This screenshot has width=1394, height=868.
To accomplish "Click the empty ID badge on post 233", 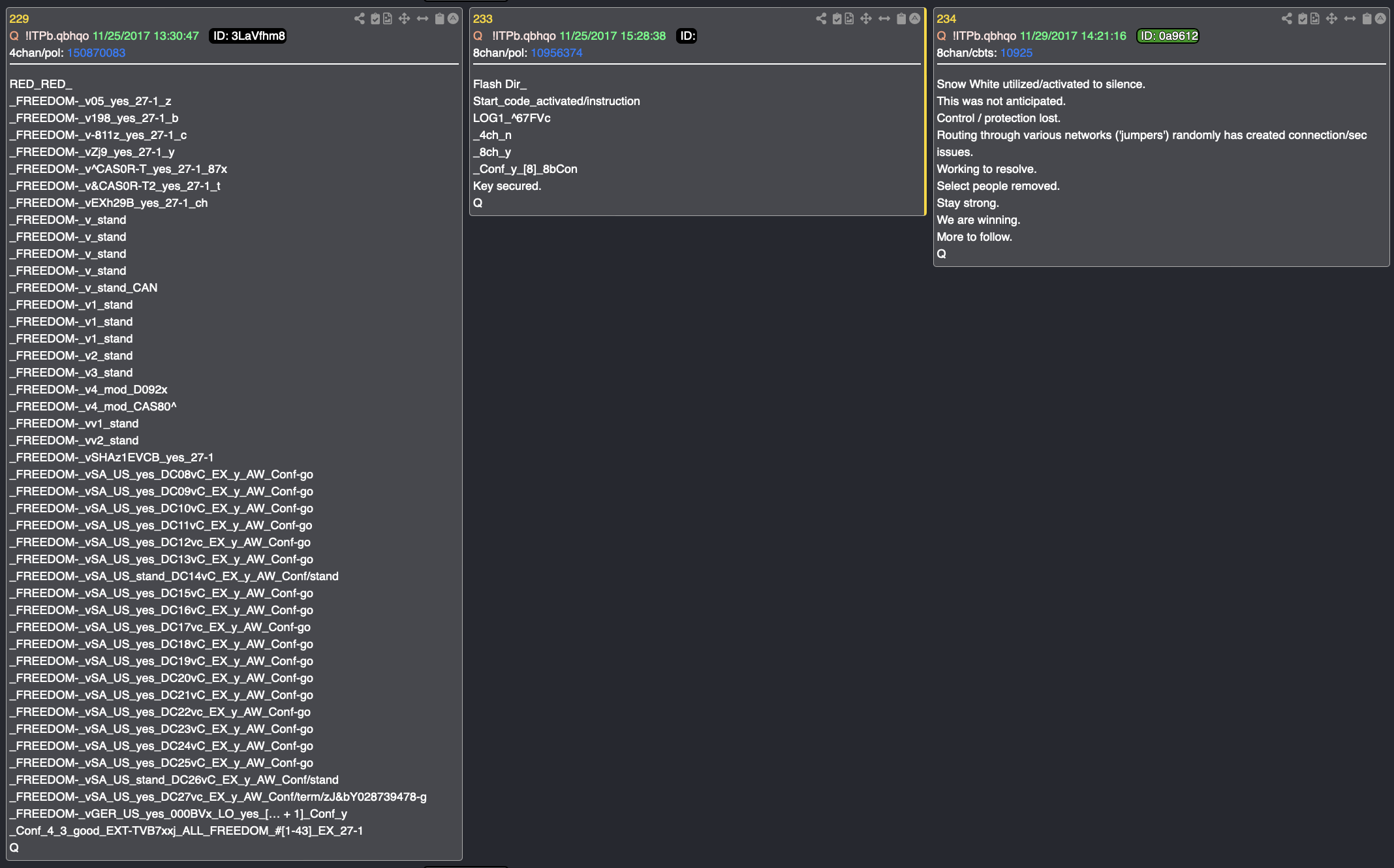I will coord(687,36).
